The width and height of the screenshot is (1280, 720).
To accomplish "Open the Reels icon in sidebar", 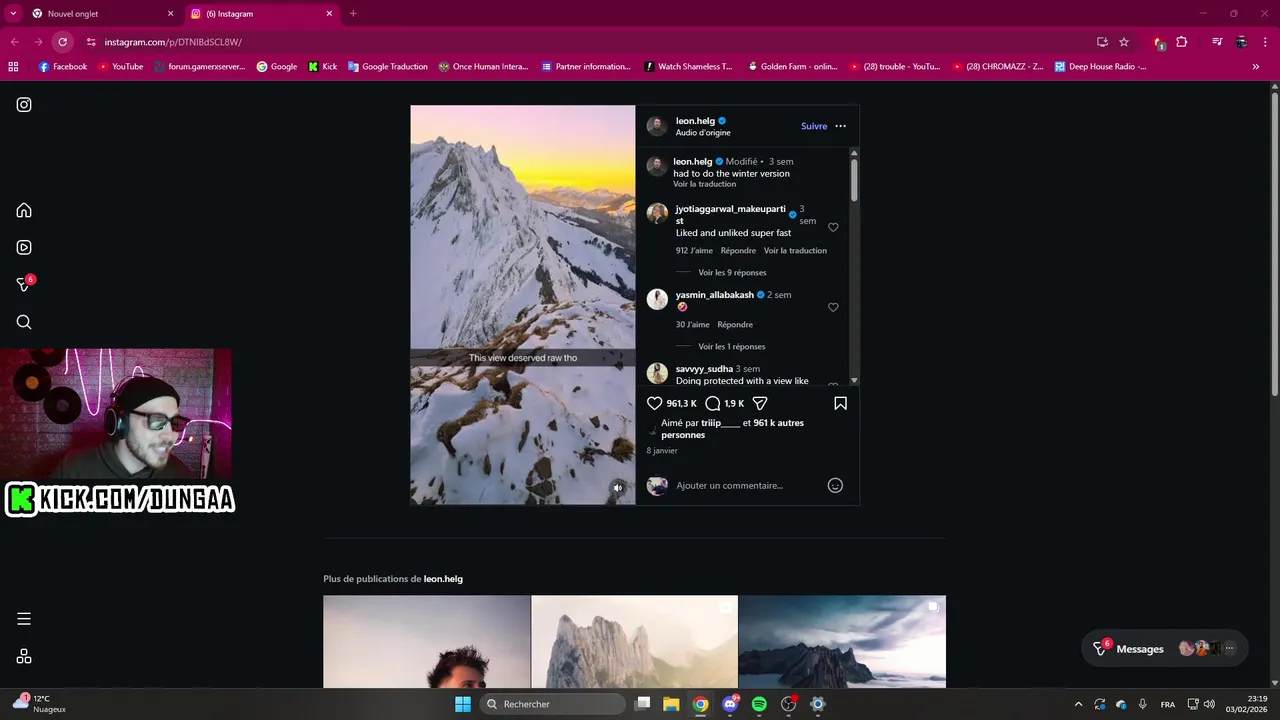I will point(24,247).
